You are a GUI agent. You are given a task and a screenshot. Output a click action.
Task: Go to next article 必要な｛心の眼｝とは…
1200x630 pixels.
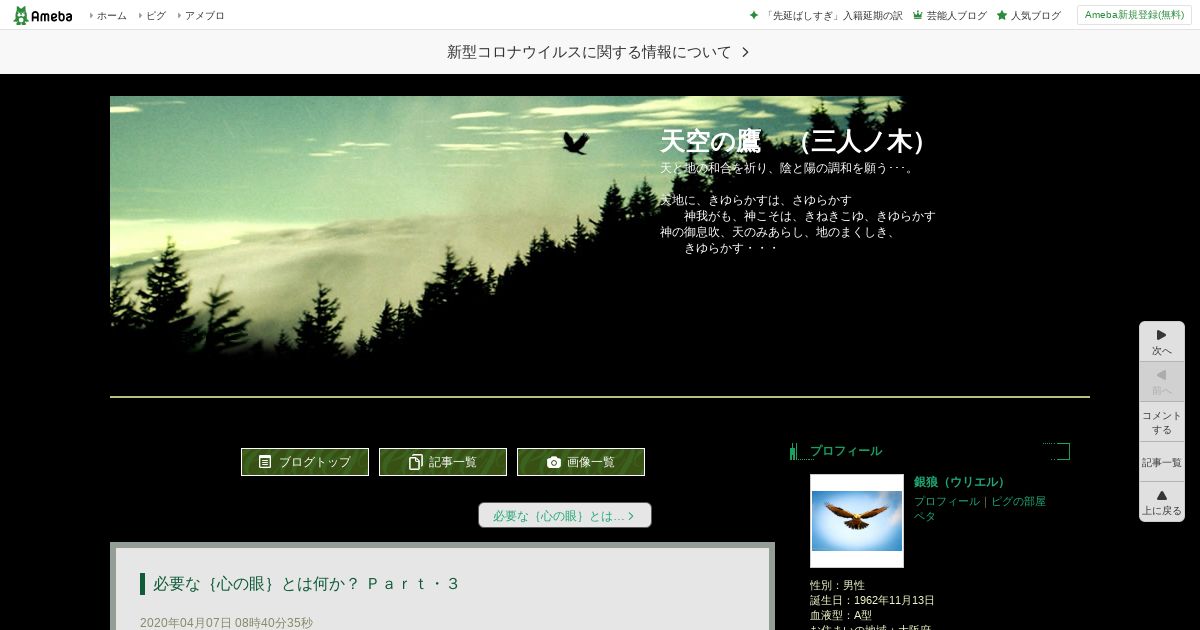point(565,515)
